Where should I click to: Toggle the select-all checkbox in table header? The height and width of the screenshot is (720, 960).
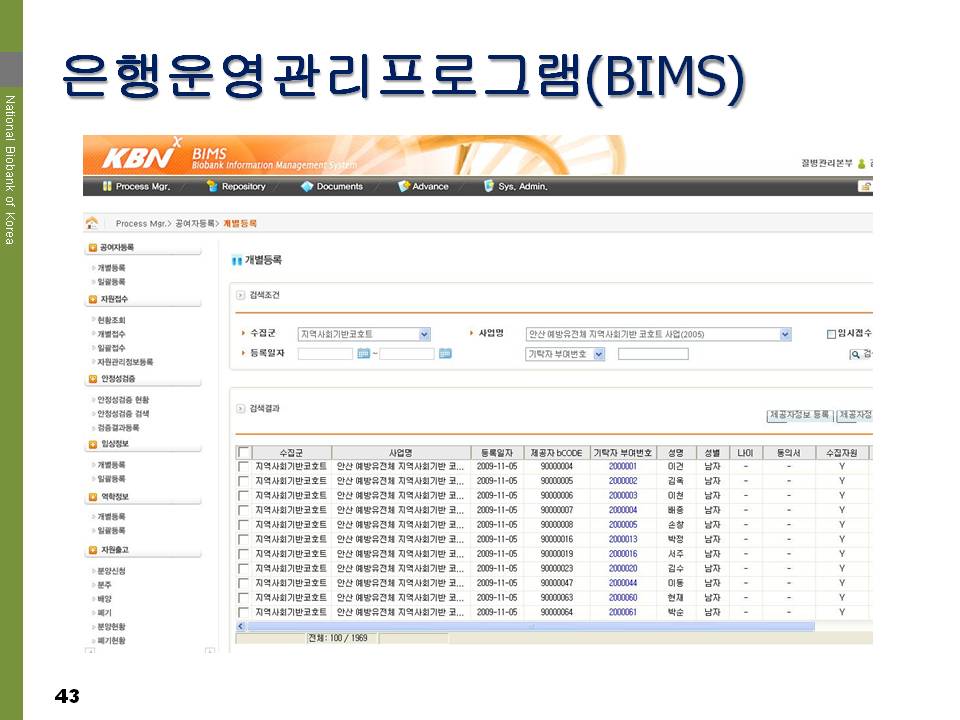[243, 452]
